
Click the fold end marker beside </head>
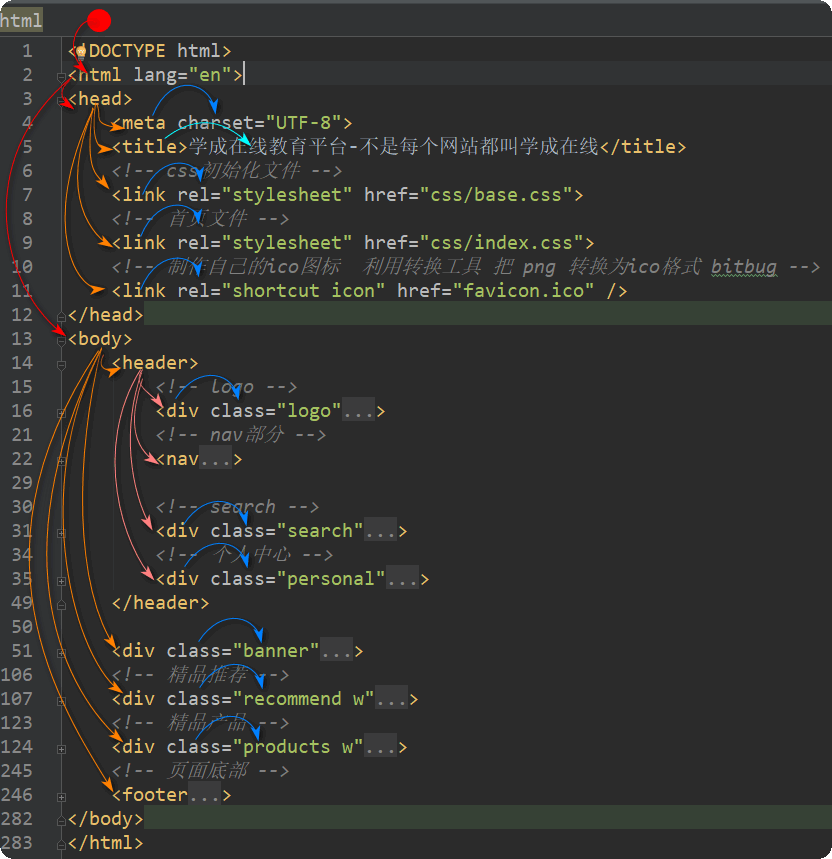point(61,316)
